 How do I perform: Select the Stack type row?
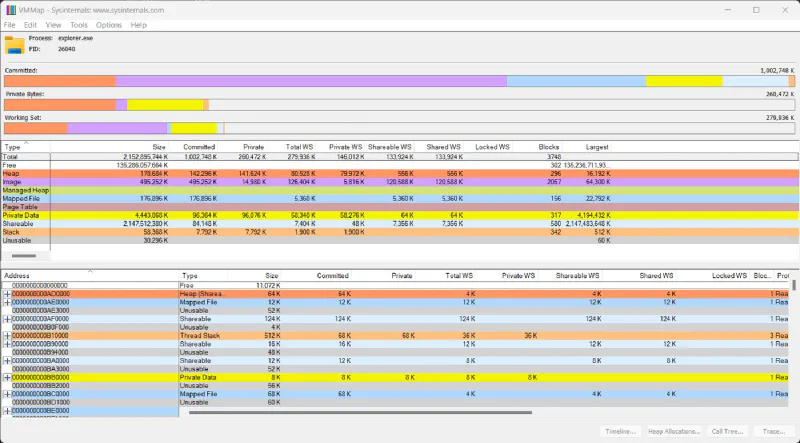coord(399,232)
